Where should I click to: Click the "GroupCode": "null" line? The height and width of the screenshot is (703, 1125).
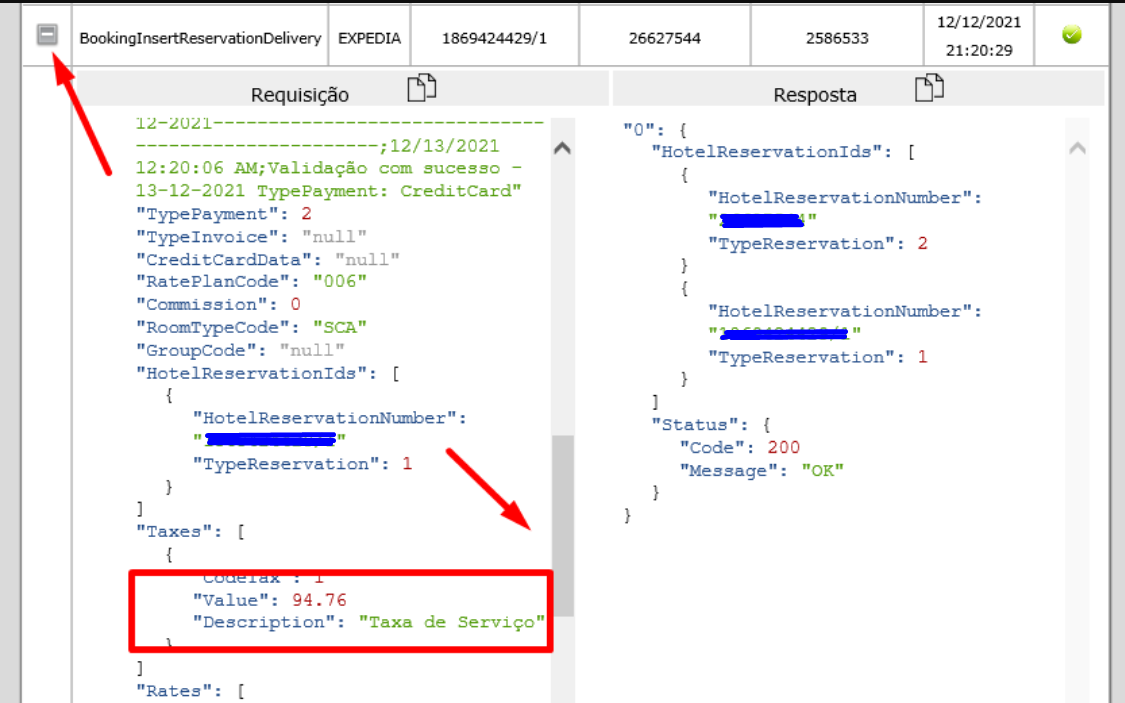tap(240, 350)
